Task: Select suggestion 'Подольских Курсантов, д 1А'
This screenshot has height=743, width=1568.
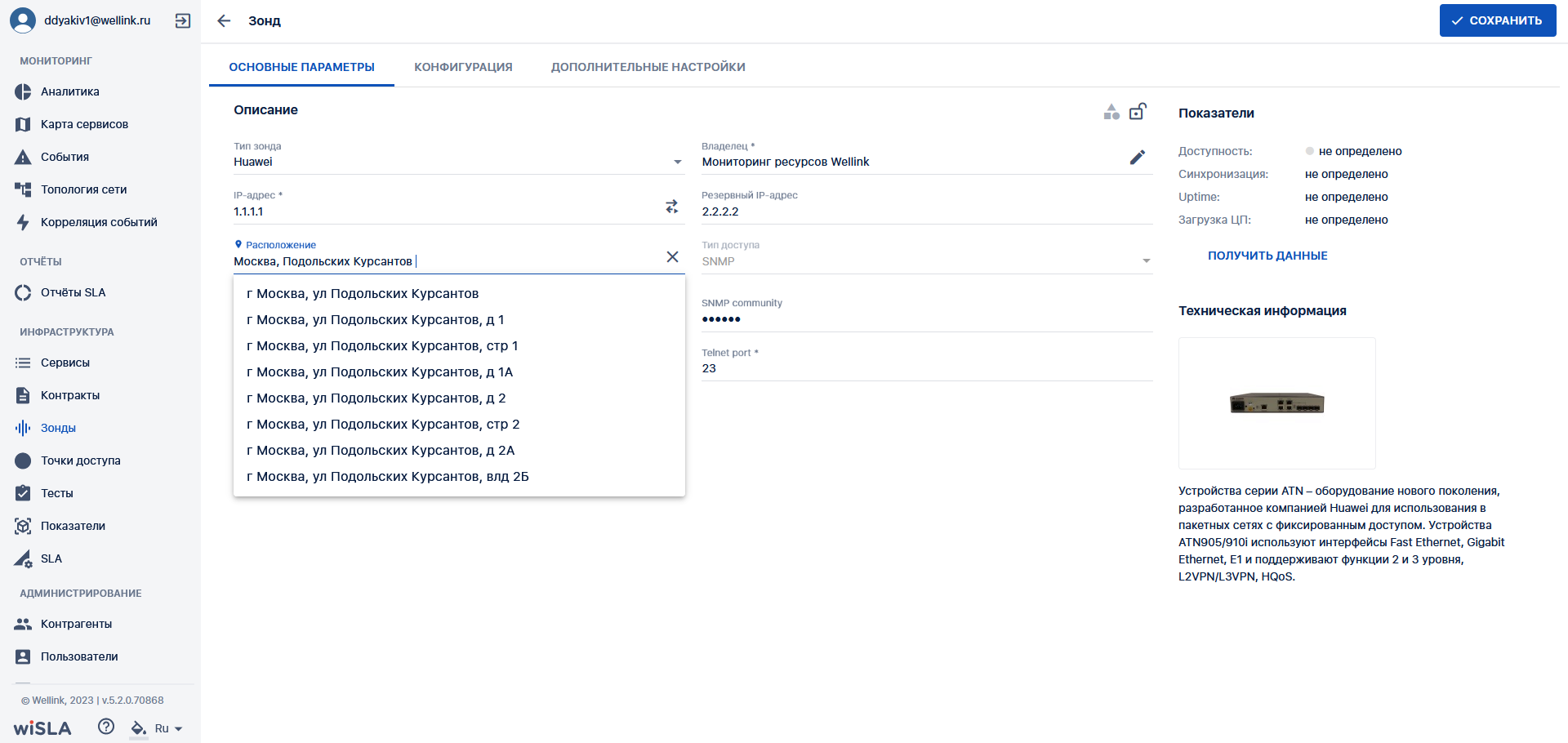Action: pyautogui.click(x=459, y=372)
